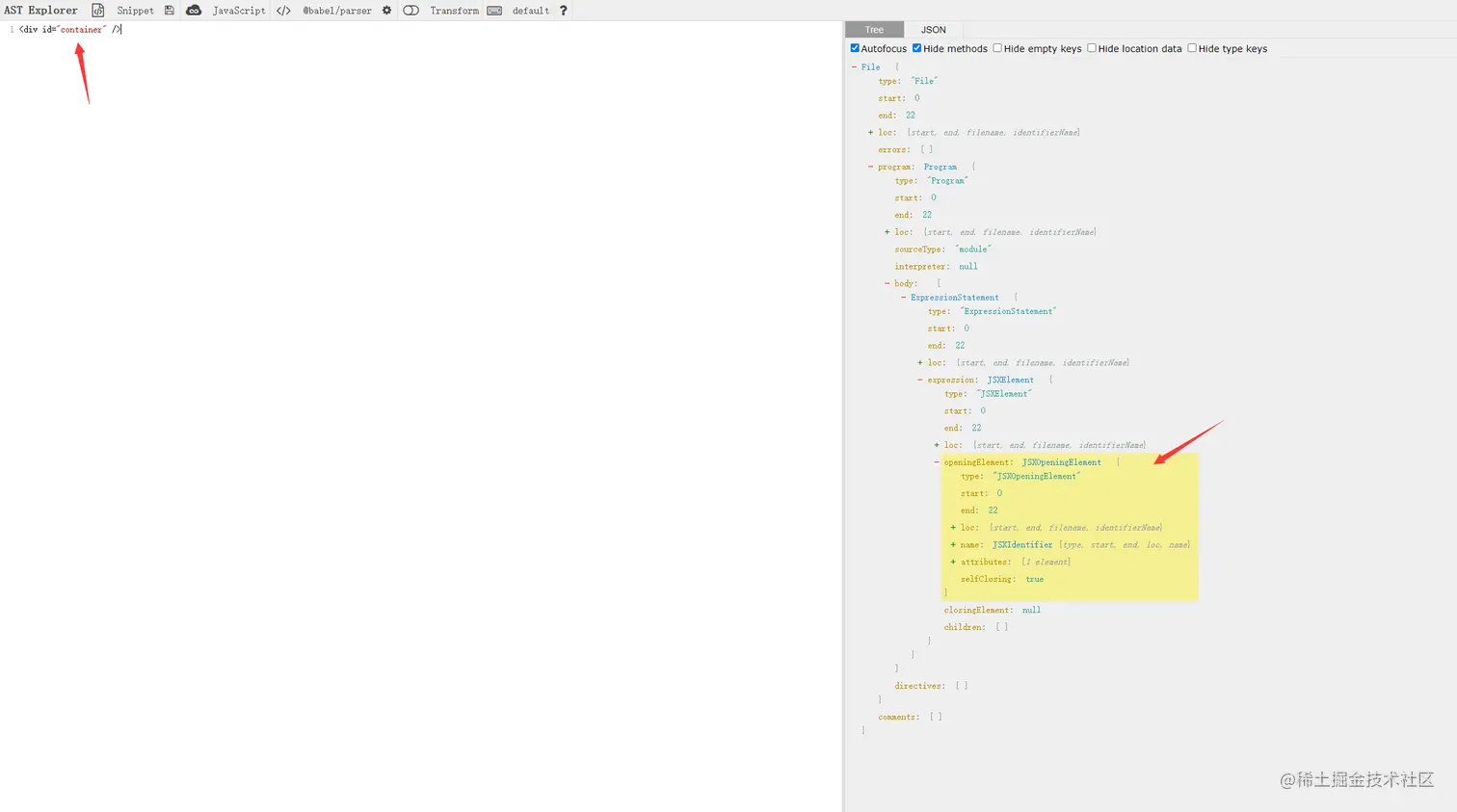Image resolution: width=1457 pixels, height=812 pixels.
Task: Open the Transform menu
Action: (454, 11)
